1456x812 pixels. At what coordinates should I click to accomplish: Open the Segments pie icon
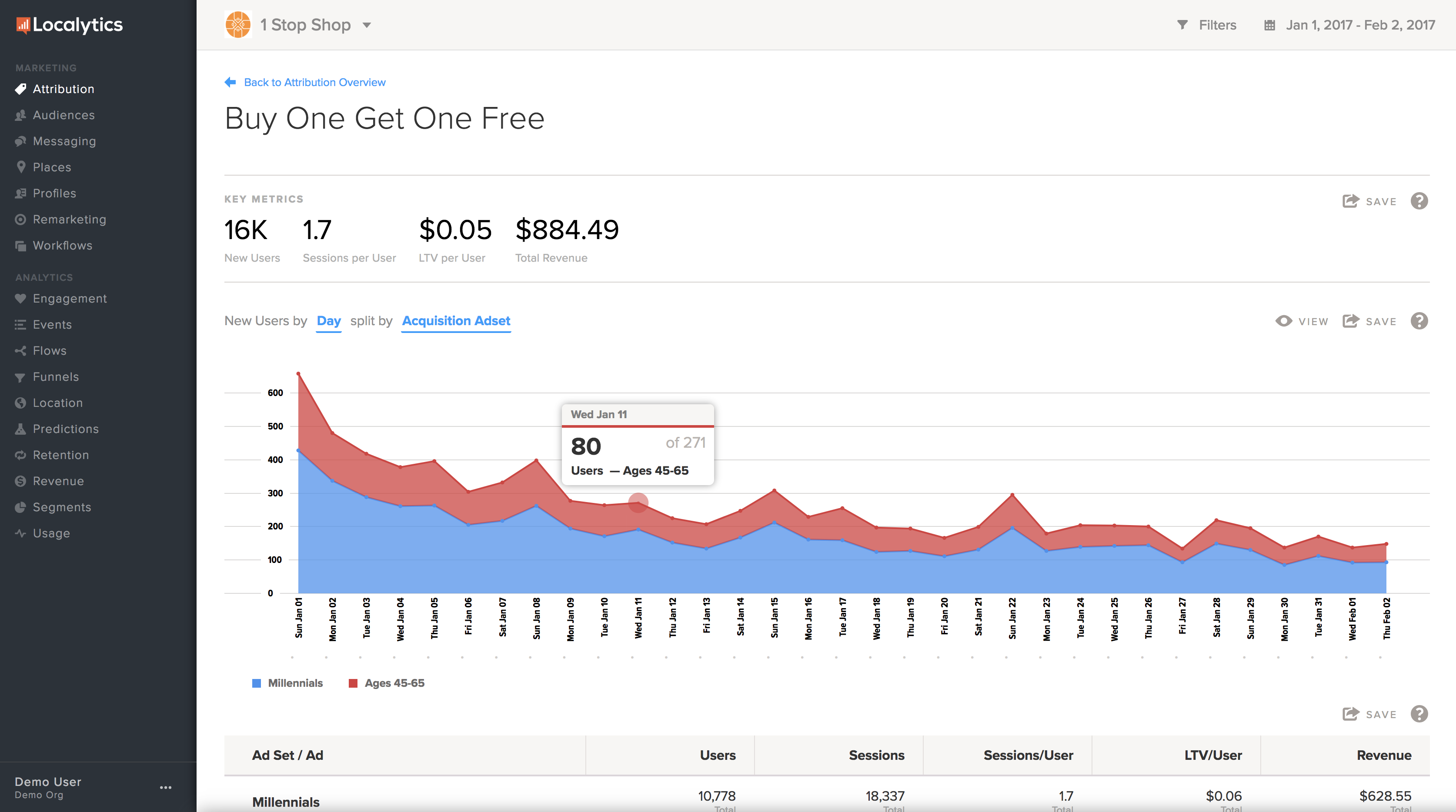tap(20, 507)
